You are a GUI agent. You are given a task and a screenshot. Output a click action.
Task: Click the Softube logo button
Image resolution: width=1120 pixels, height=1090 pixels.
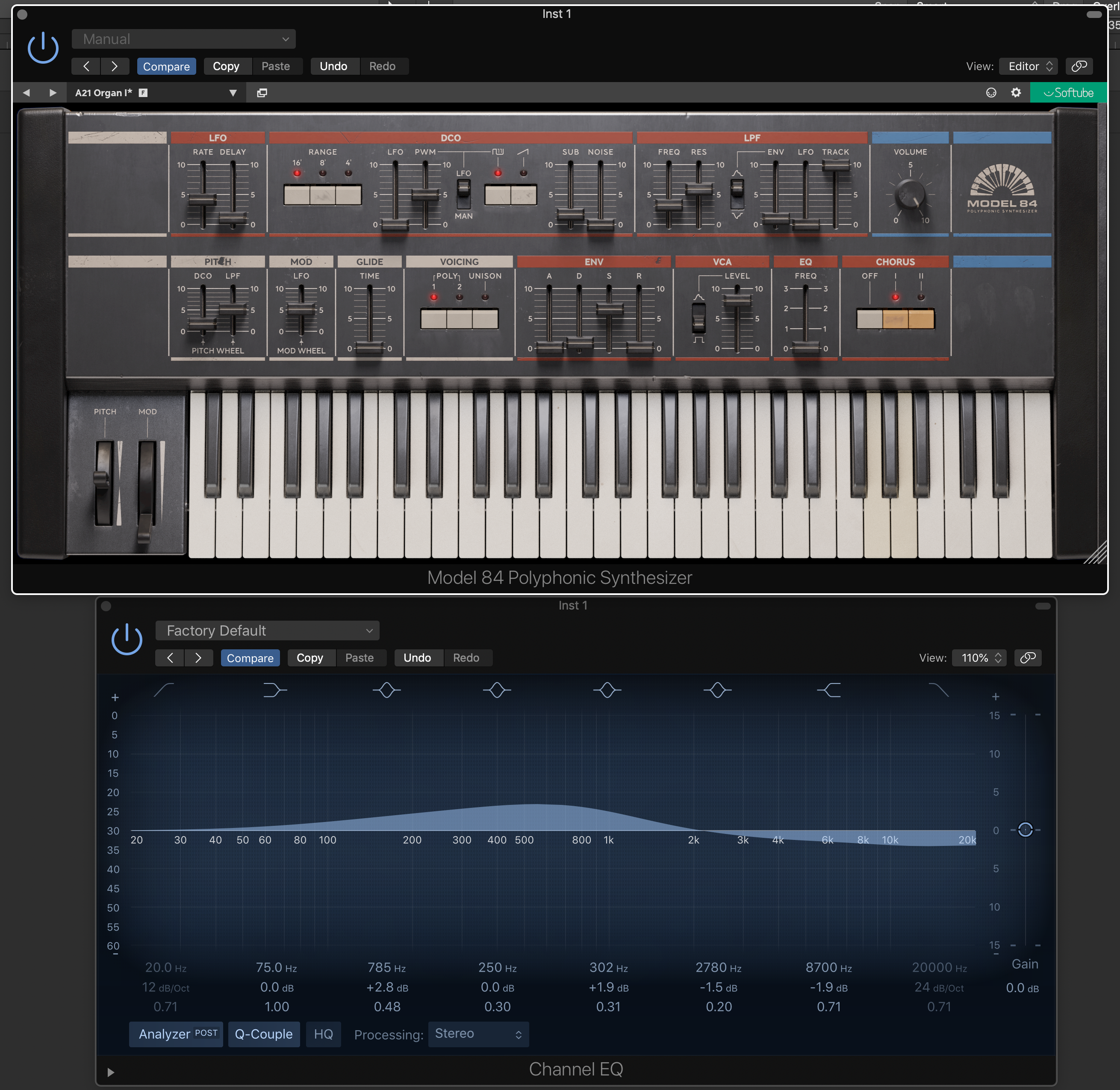coord(1068,93)
